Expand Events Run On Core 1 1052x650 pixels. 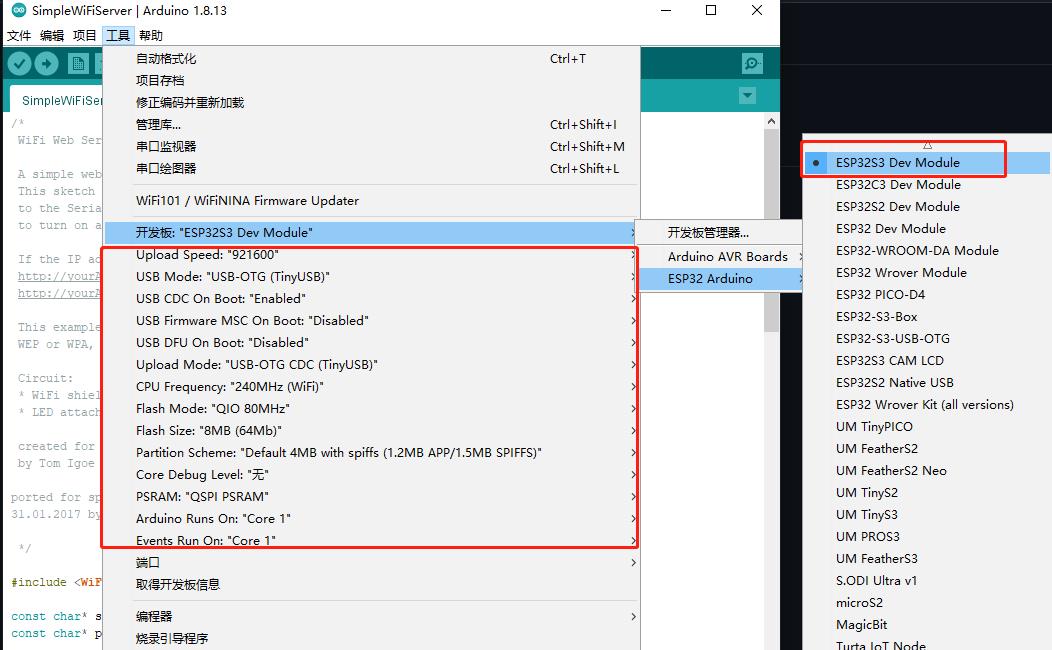371,541
